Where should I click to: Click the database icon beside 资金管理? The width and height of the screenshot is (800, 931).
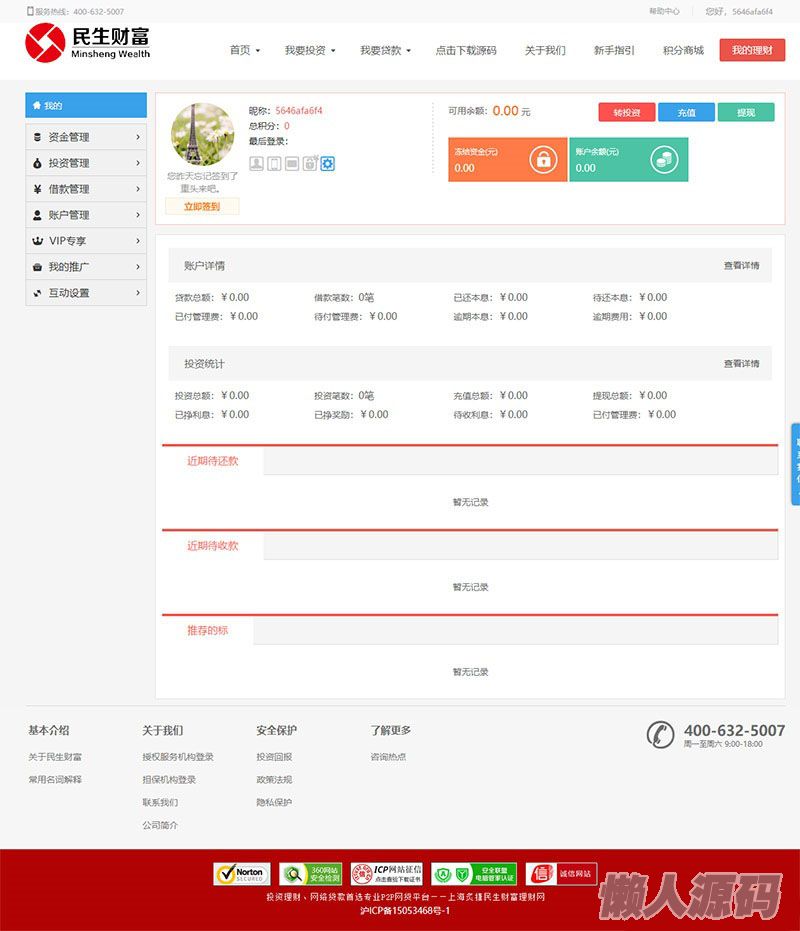(37, 137)
